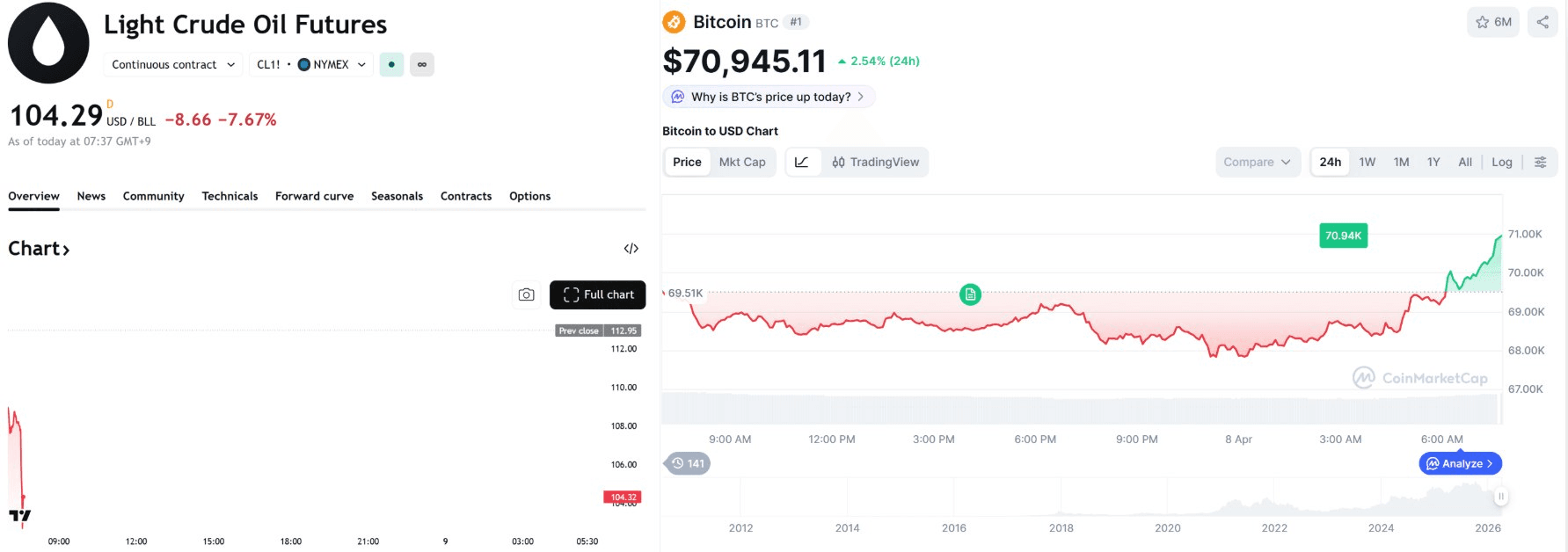The height and width of the screenshot is (552, 1568).
Task: Select the 1Y timeframe option
Action: (1433, 162)
